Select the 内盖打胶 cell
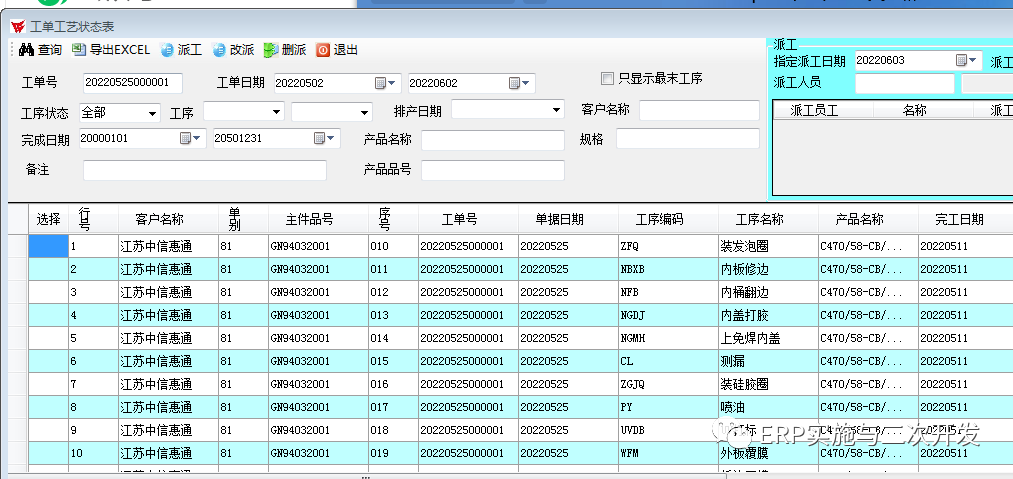Screen dimensions: 1013x479 768,315
